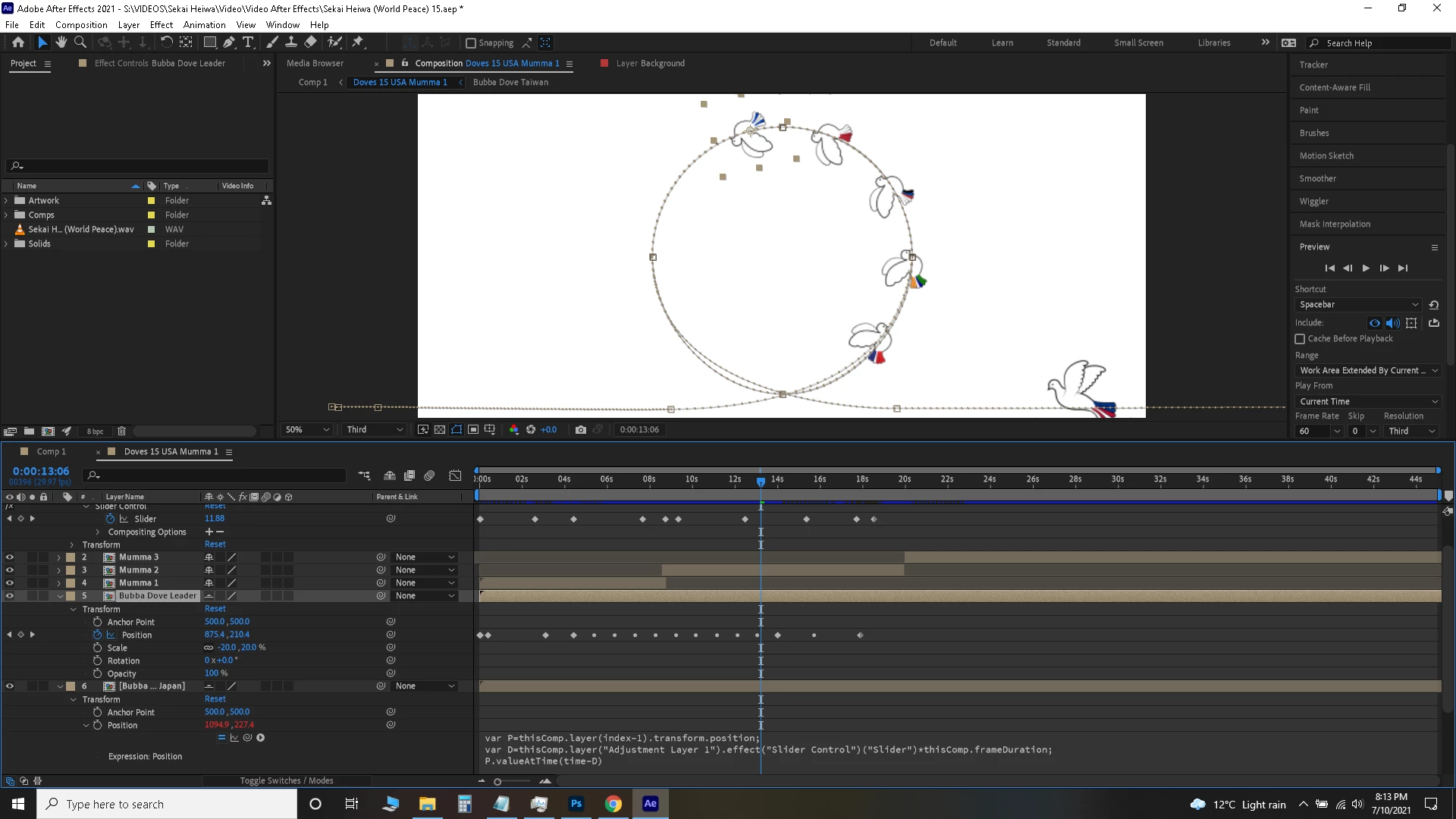Click the Take Snapshot camera icon
The width and height of the screenshot is (1456, 819).
[x=581, y=429]
